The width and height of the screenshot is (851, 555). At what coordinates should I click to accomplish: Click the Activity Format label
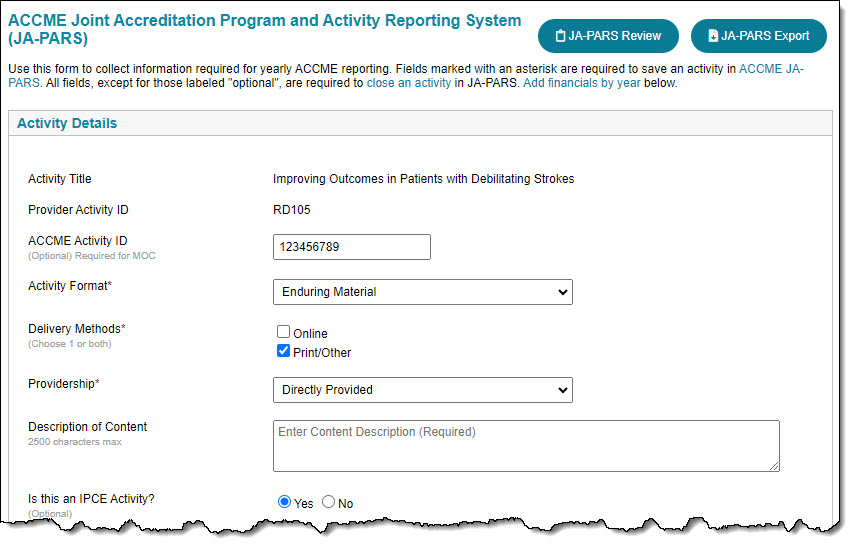[70, 286]
